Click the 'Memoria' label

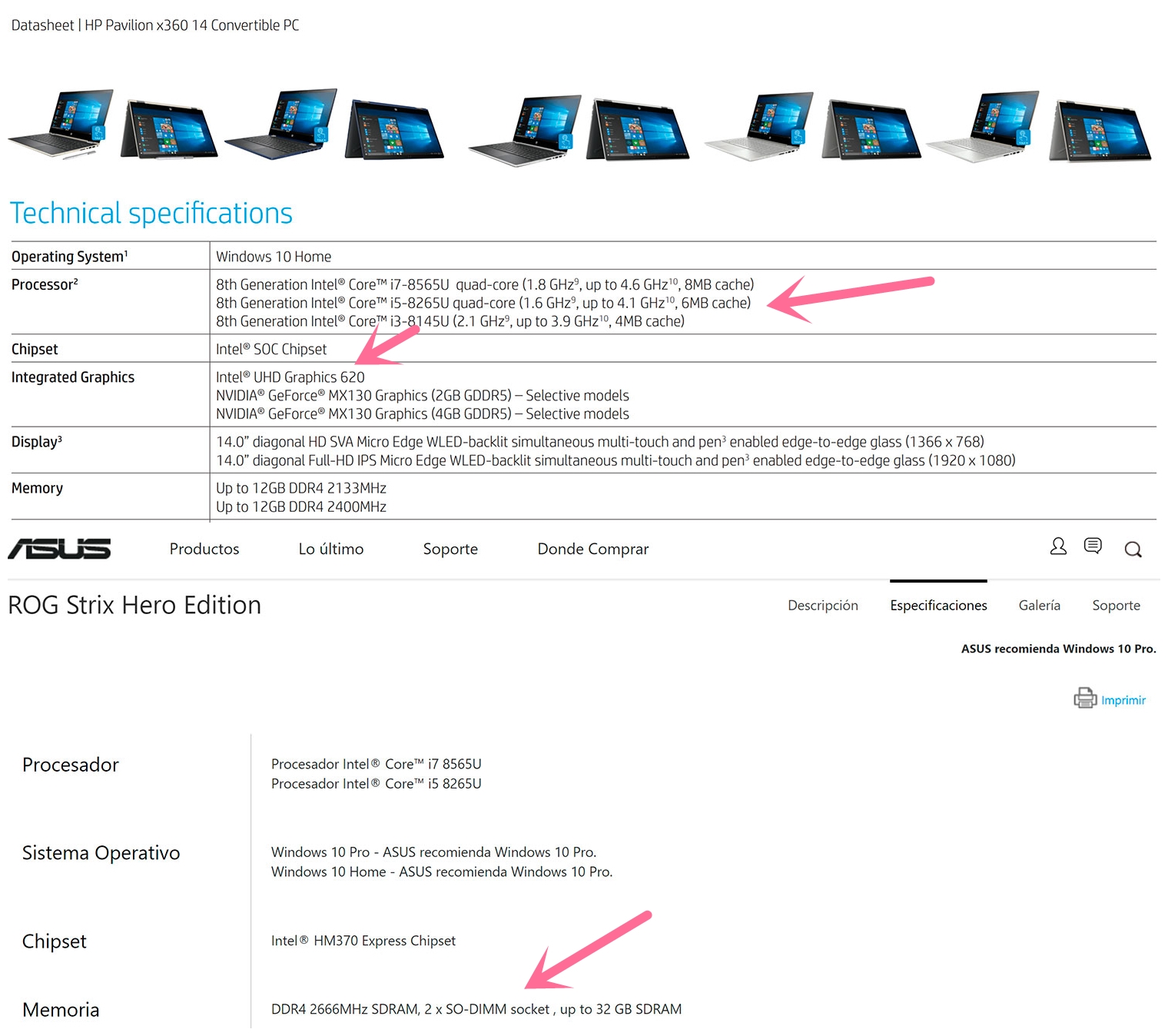[x=61, y=1010]
